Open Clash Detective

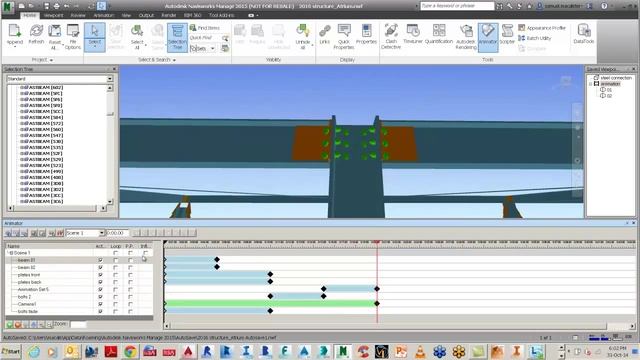(391, 37)
